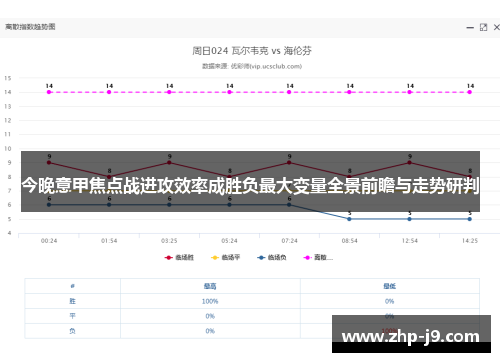Select the blue data point at 12:54
The image size is (500, 362).
click(409, 219)
